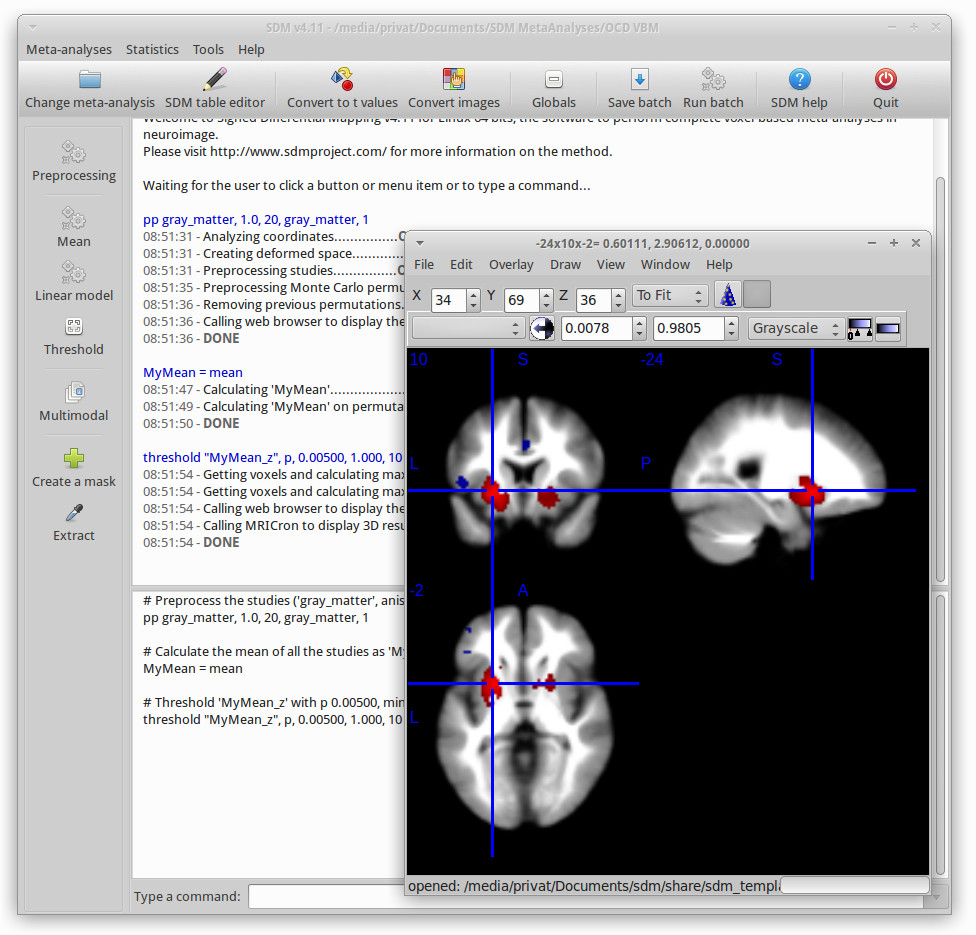Toggle the intensity marker display beside Grayscale

(x=859, y=327)
